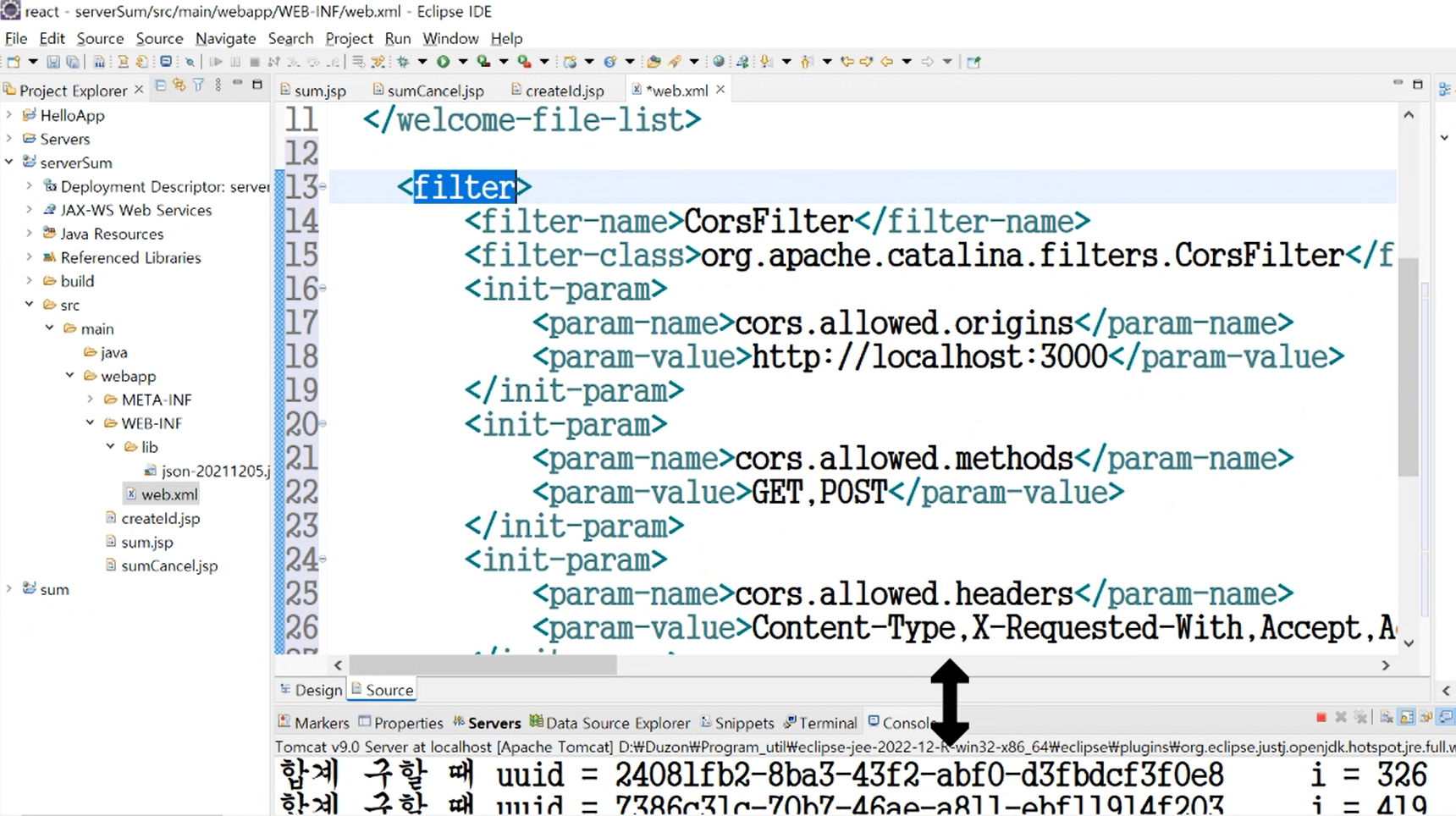1456x816 pixels.
Task: Open the Debug launch dropdown arrow
Action: (422, 62)
